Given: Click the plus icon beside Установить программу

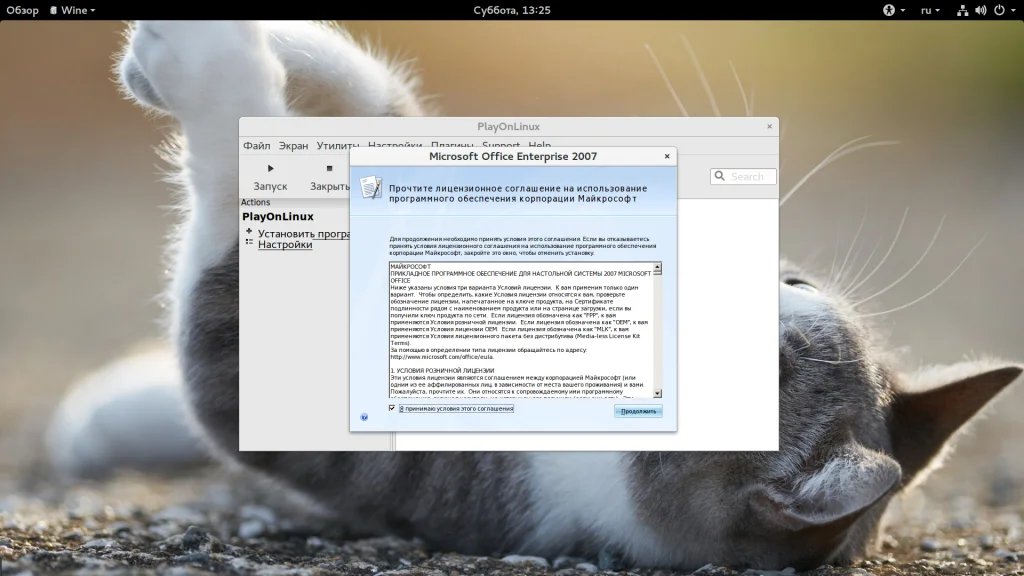Looking at the screenshot, I should tap(249, 232).
